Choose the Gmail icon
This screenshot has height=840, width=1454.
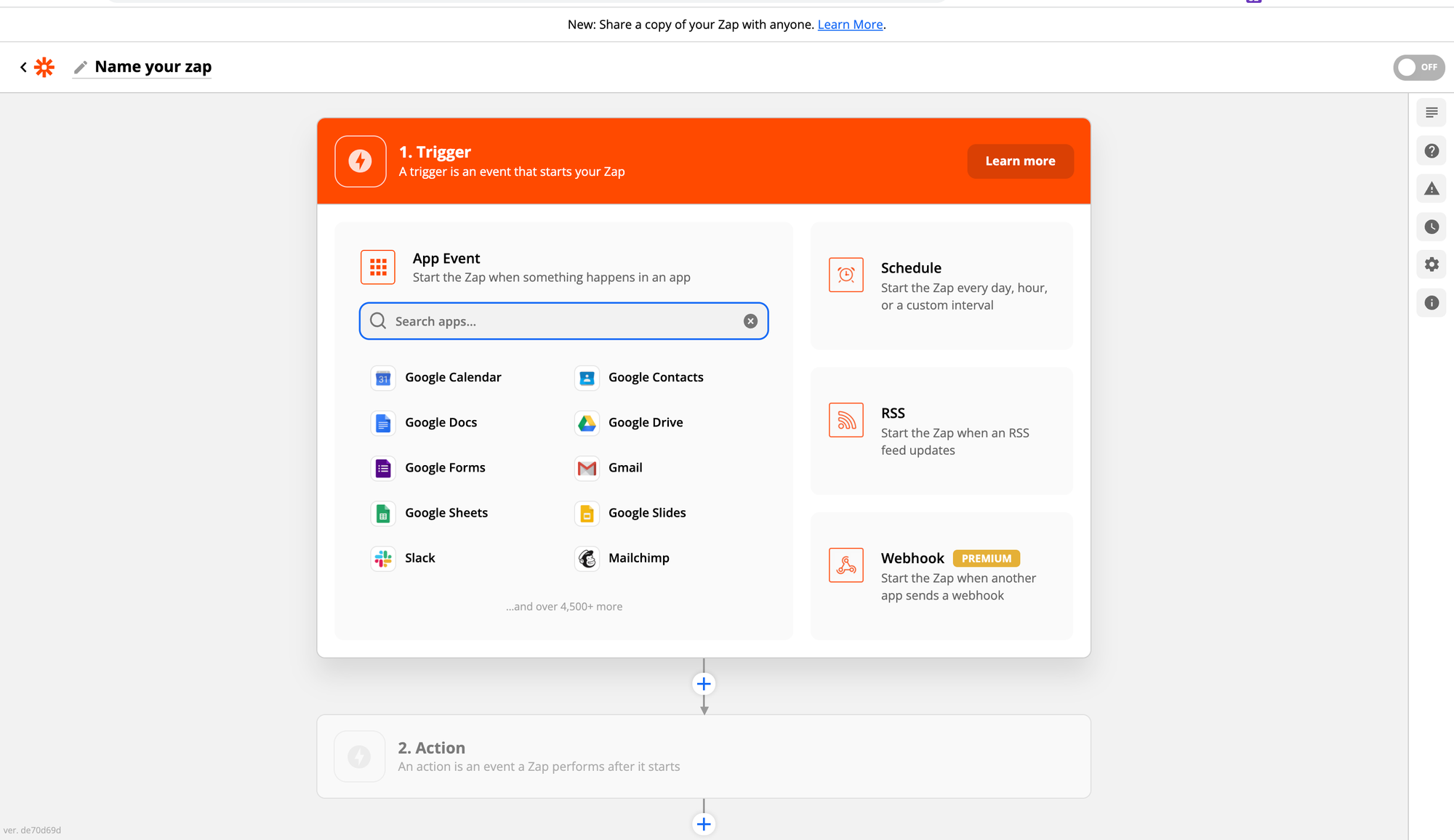(x=587, y=468)
